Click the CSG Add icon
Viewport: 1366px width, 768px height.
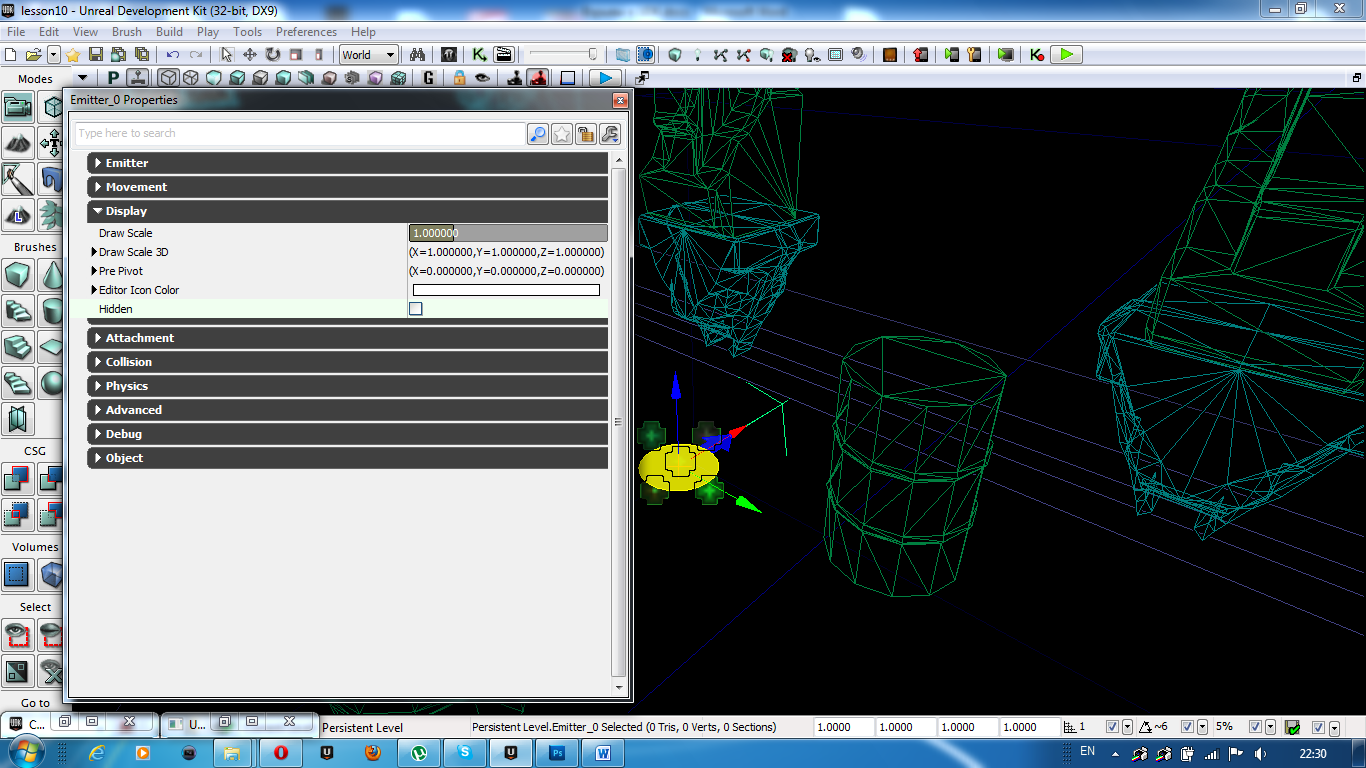pos(17,479)
